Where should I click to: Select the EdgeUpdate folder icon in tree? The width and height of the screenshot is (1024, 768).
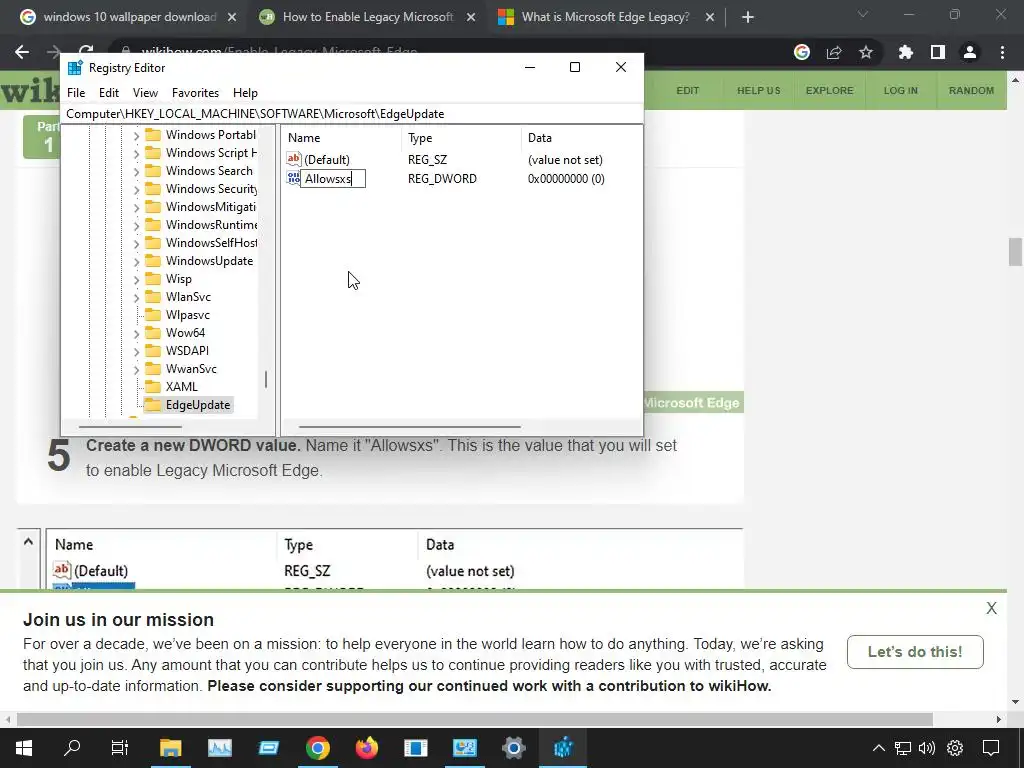coord(153,405)
